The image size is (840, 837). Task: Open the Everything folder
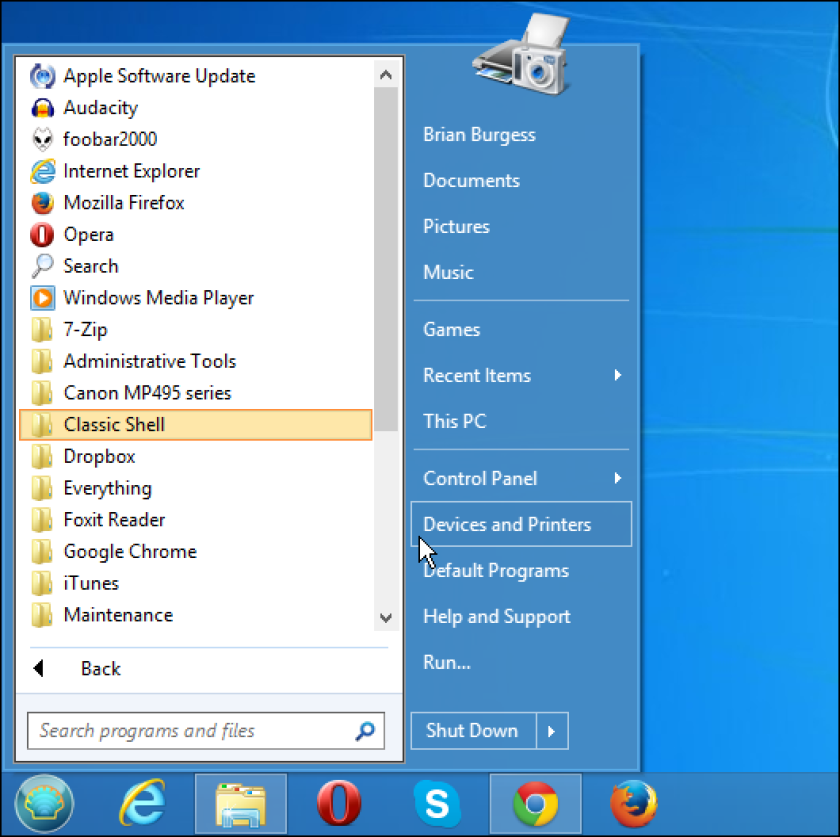pos(196,488)
